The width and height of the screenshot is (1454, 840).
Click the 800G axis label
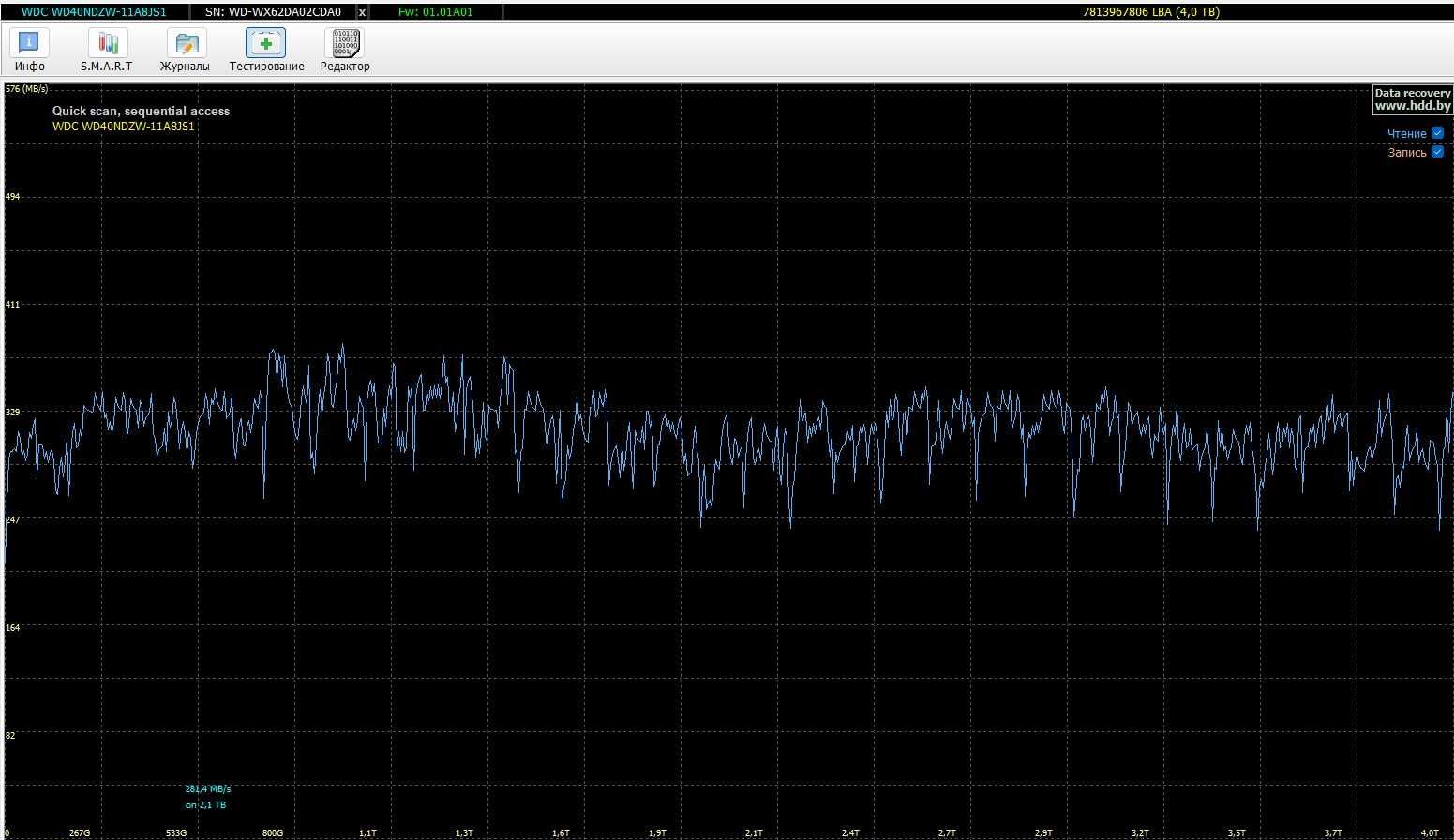click(273, 832)
